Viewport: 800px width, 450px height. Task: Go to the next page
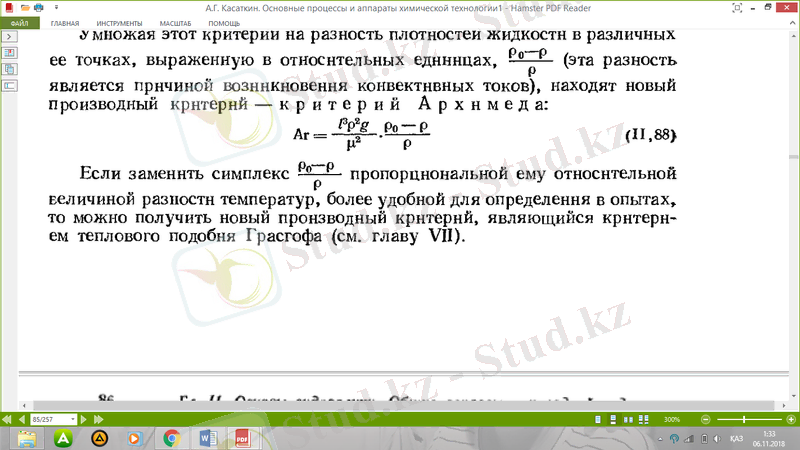(x=84, y=419)
